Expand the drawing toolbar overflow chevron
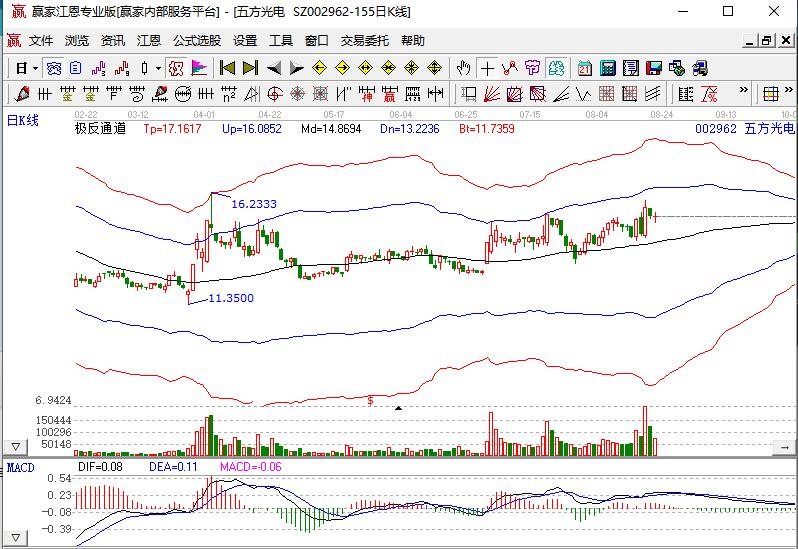 pyautogui.click(x=744, y=90)
